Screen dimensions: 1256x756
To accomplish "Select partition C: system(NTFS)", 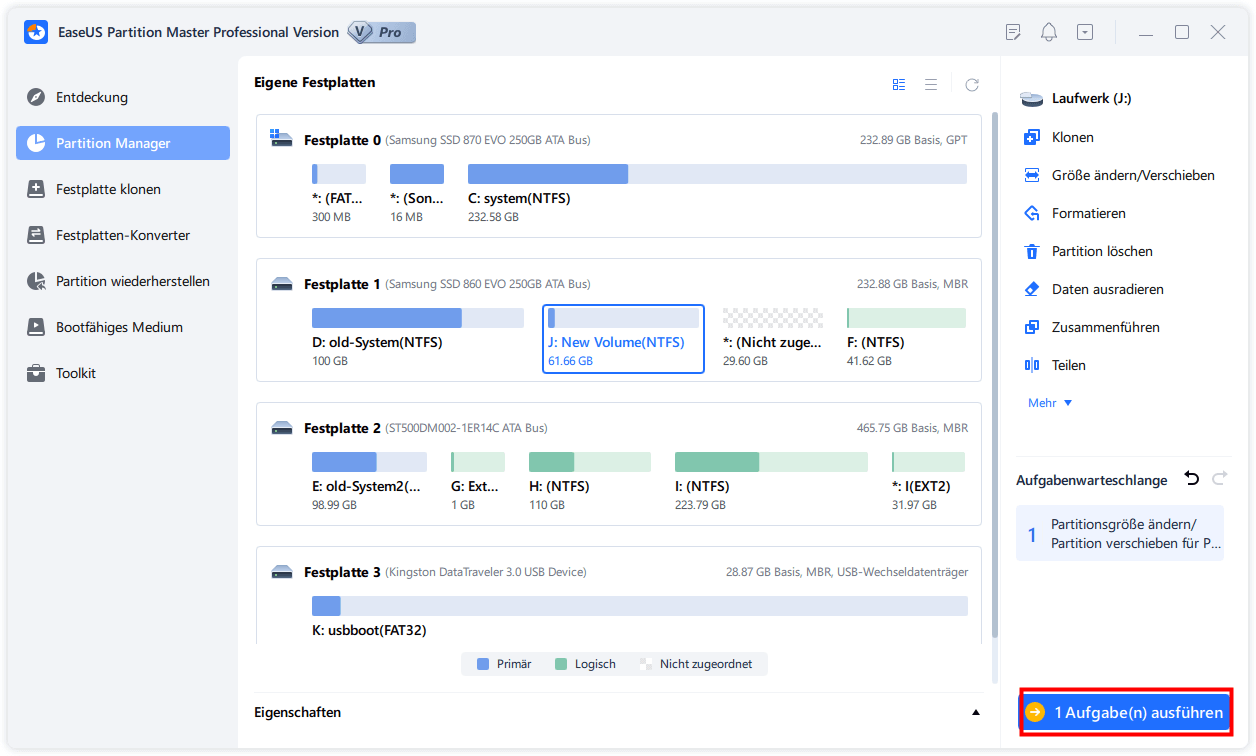I will 717,194.
